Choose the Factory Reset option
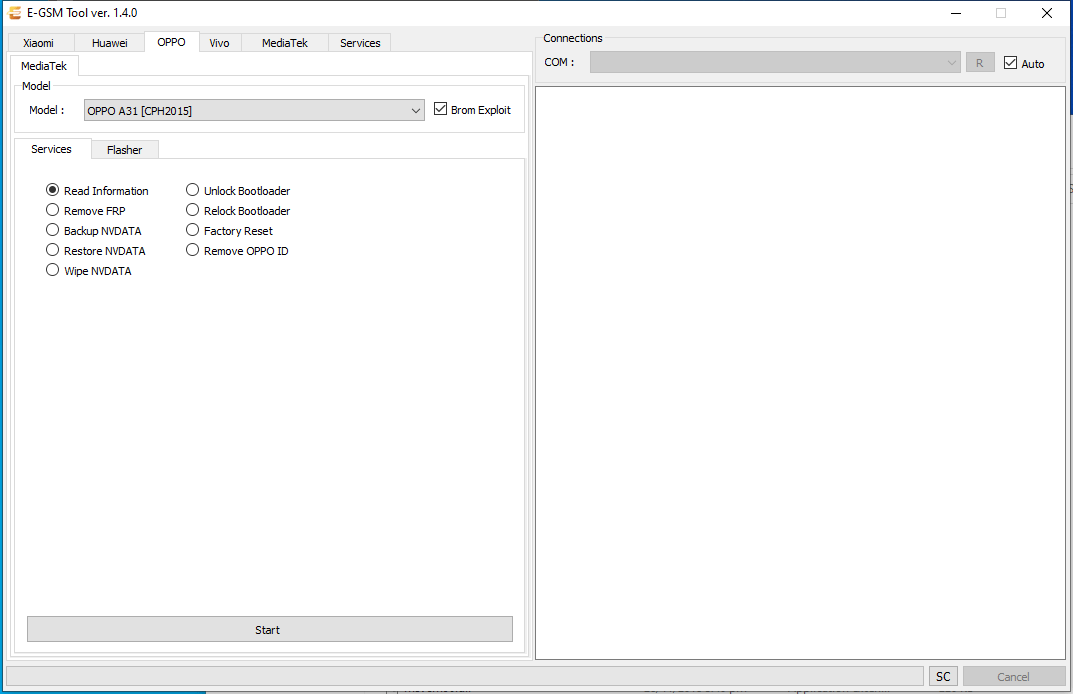Screen dimensions: 1073x694 [x=191, y=230]
